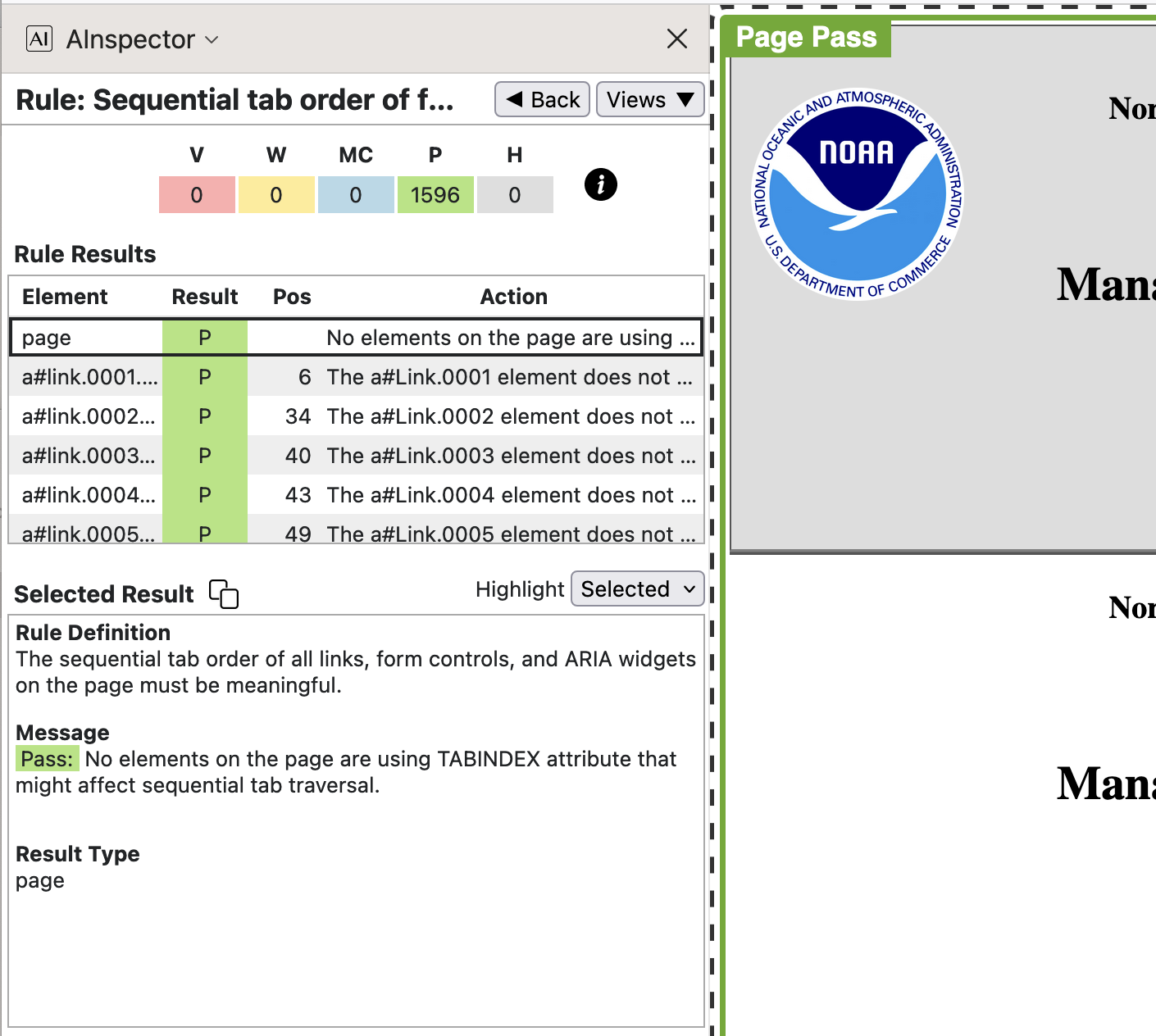Viewport: 1156px width, 1036px height.
Task: Open the Views dropdown menu
Action: 649,99
